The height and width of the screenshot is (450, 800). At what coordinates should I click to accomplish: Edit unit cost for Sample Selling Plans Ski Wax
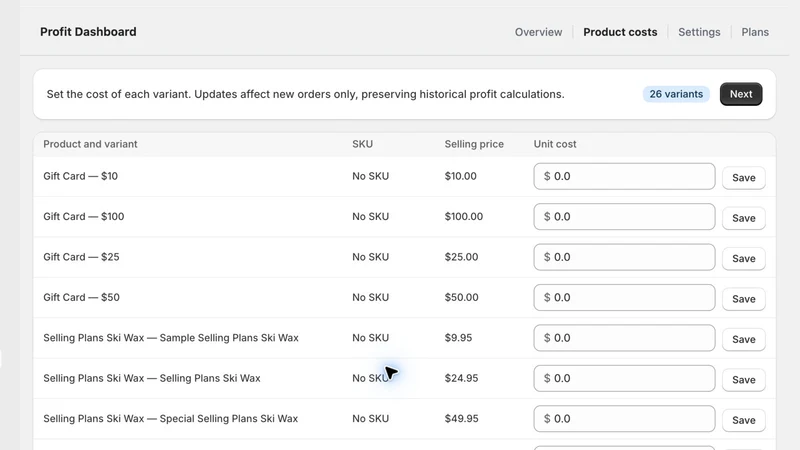pos(624,338)
